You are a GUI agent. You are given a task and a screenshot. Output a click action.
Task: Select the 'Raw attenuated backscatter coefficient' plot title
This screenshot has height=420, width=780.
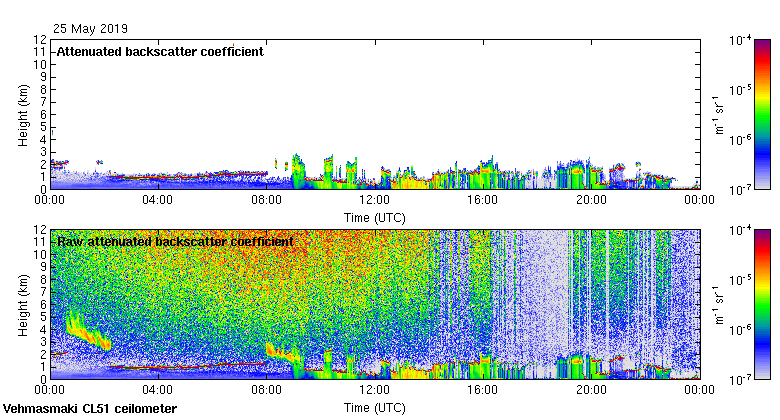tap(175, 242)
